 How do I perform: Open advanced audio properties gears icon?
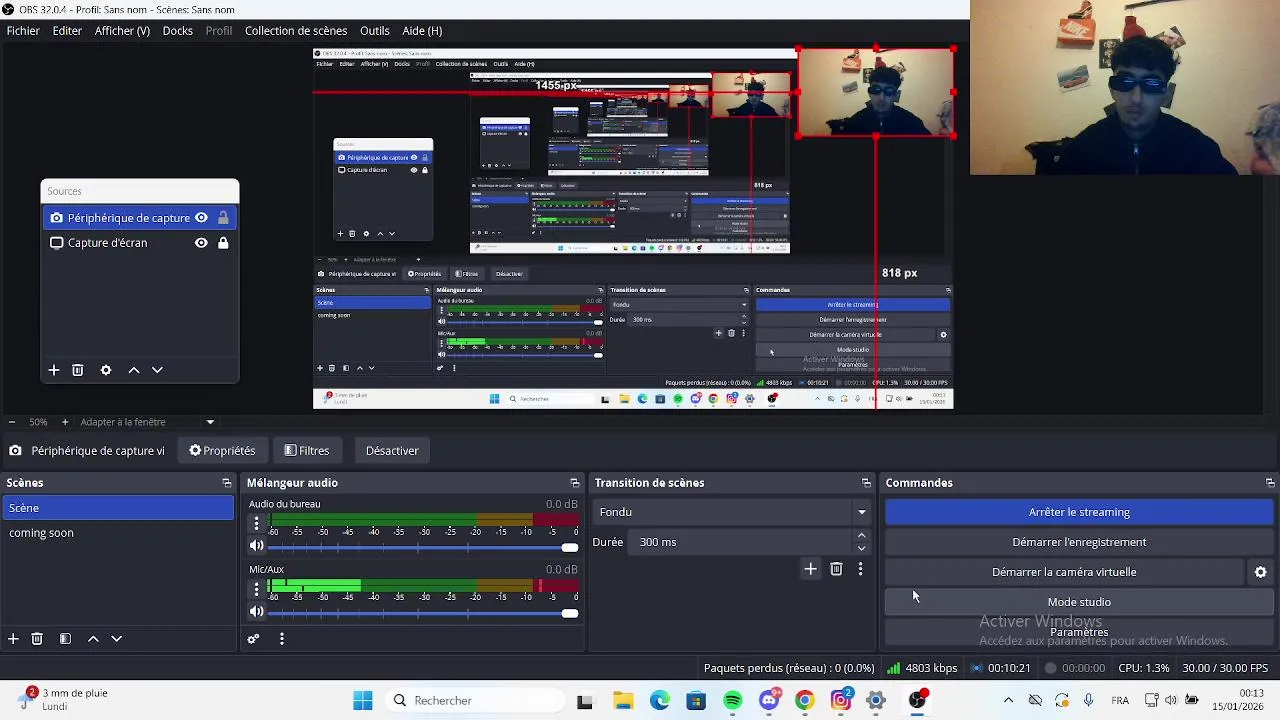(253, 639)
